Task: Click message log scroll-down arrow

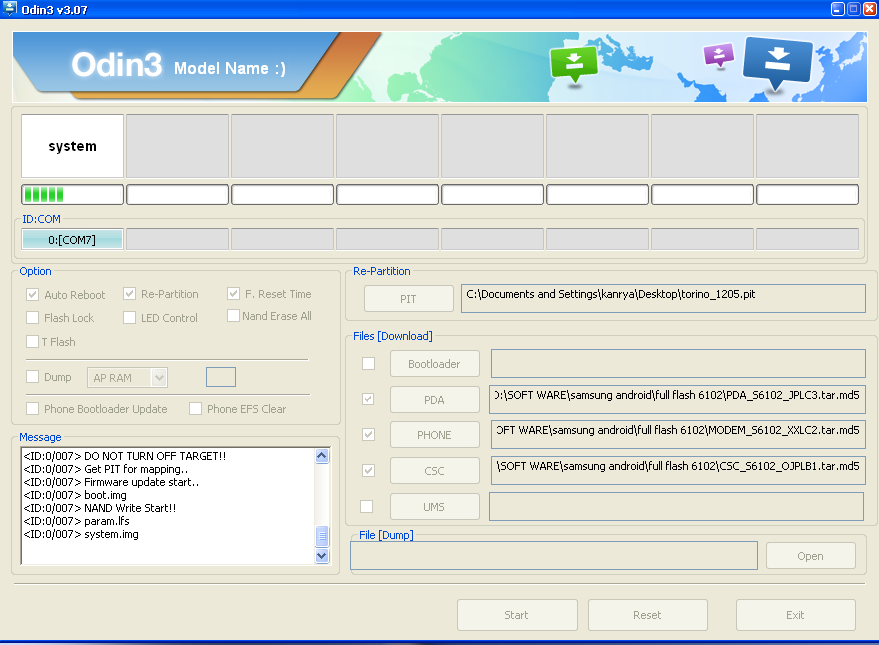Action: [x=322, y=556]
